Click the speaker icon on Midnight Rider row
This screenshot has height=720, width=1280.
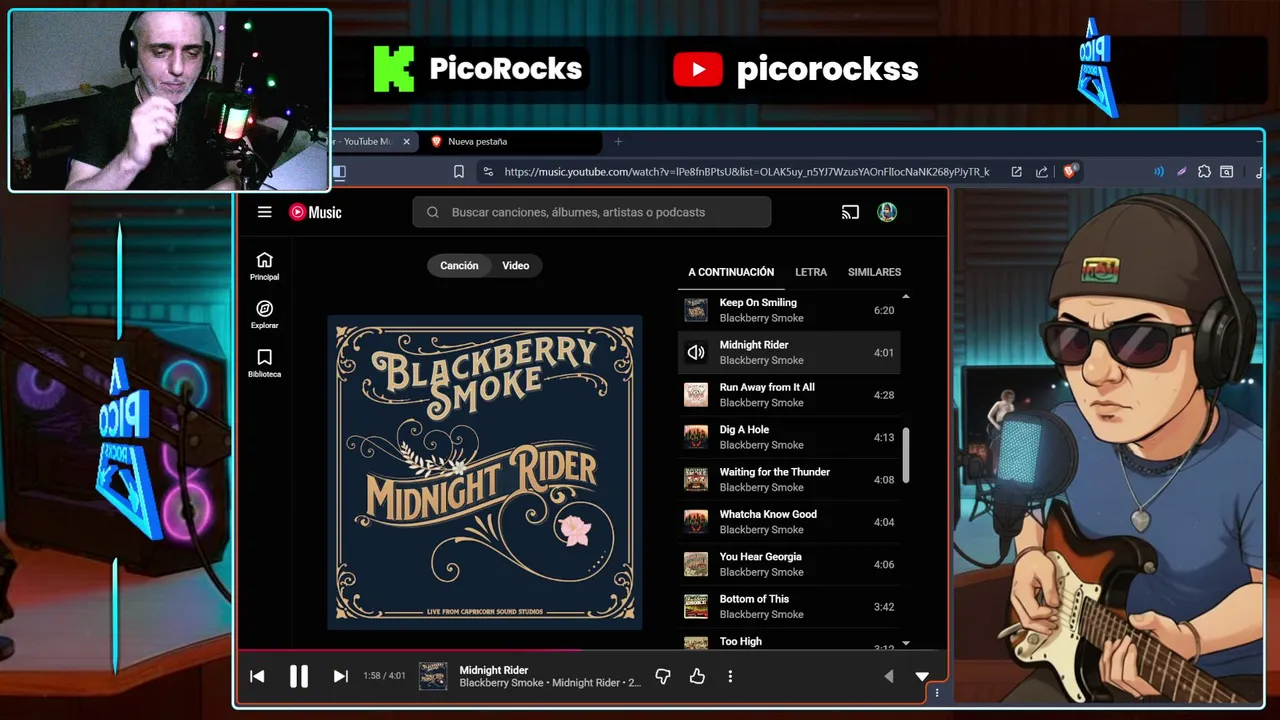pos(696,352)
